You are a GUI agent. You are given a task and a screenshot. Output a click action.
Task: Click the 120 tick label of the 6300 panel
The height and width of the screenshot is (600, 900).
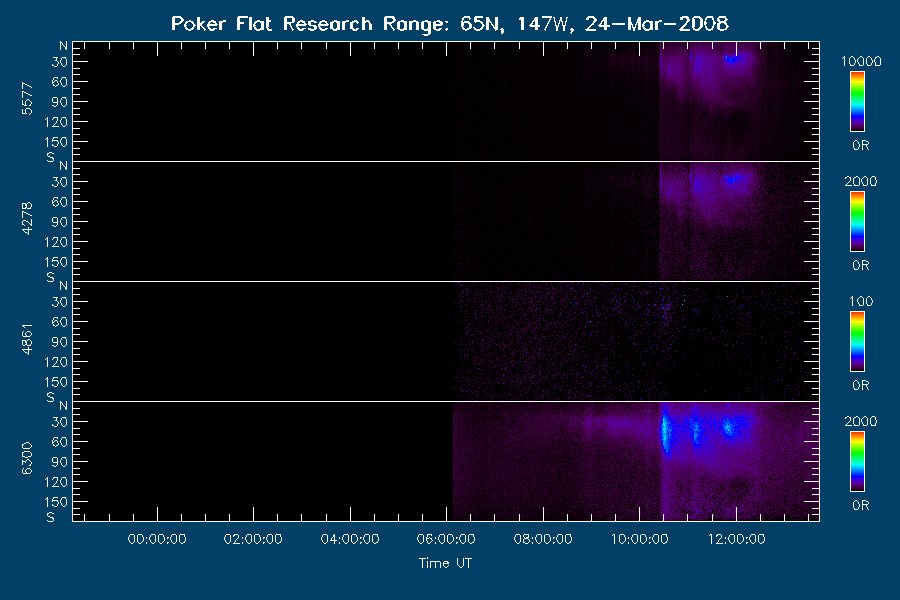pos(56,482)
